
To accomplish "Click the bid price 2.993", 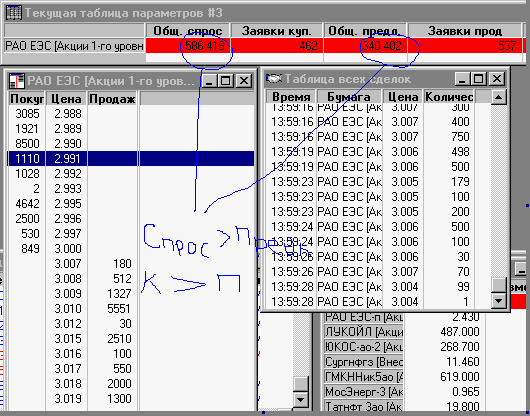I will 68,189.
